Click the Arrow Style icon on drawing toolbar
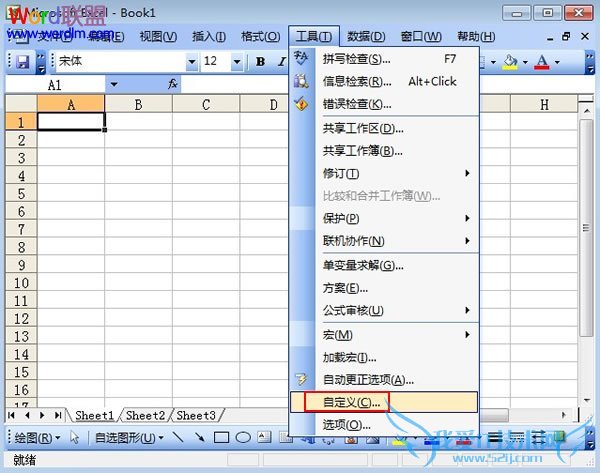600x473 pixels. [538, 437]
